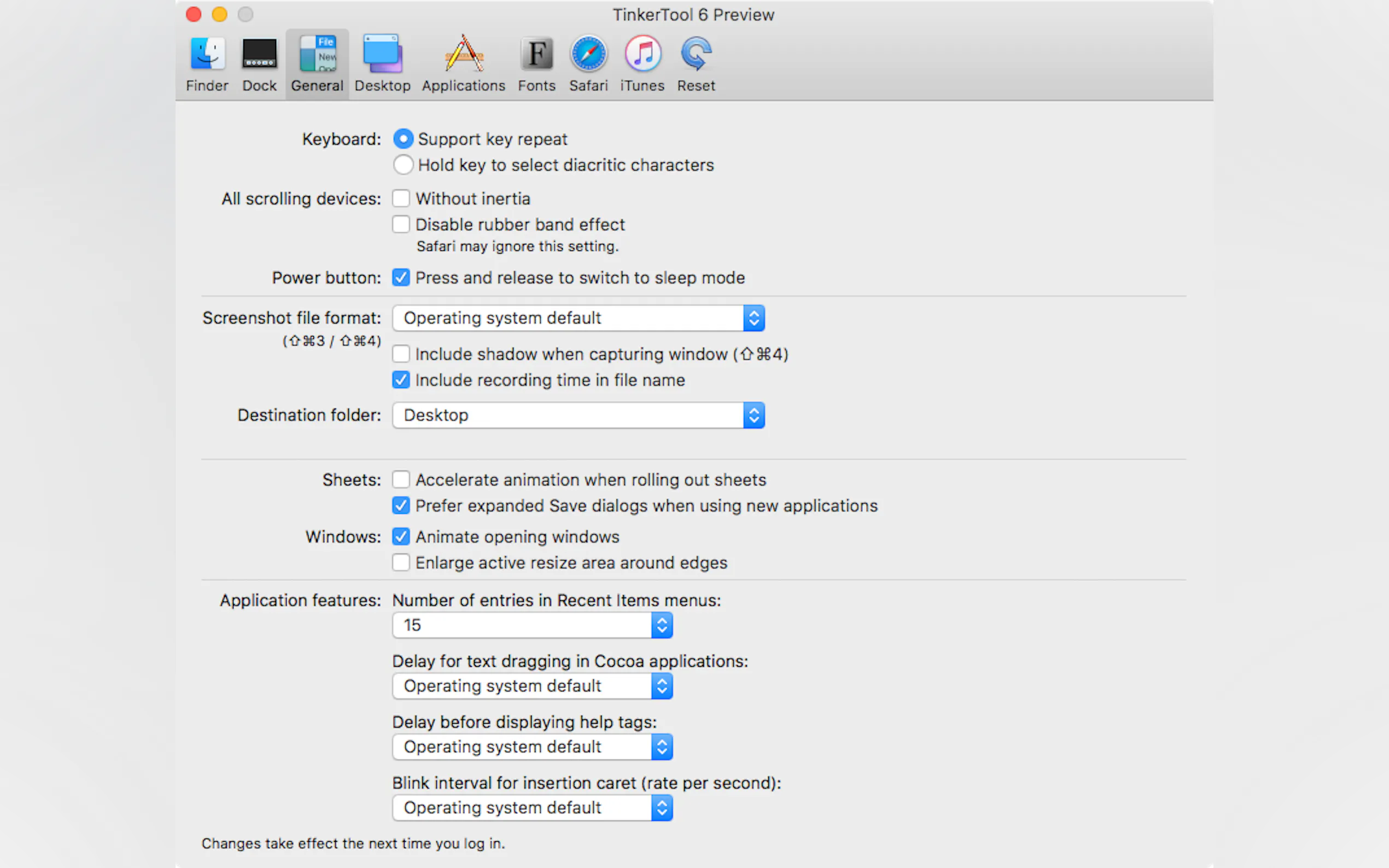This screenshot has height=868, width=1389.
Task: Open Blink interval for insertion caret dropdown
Action: 532,808
